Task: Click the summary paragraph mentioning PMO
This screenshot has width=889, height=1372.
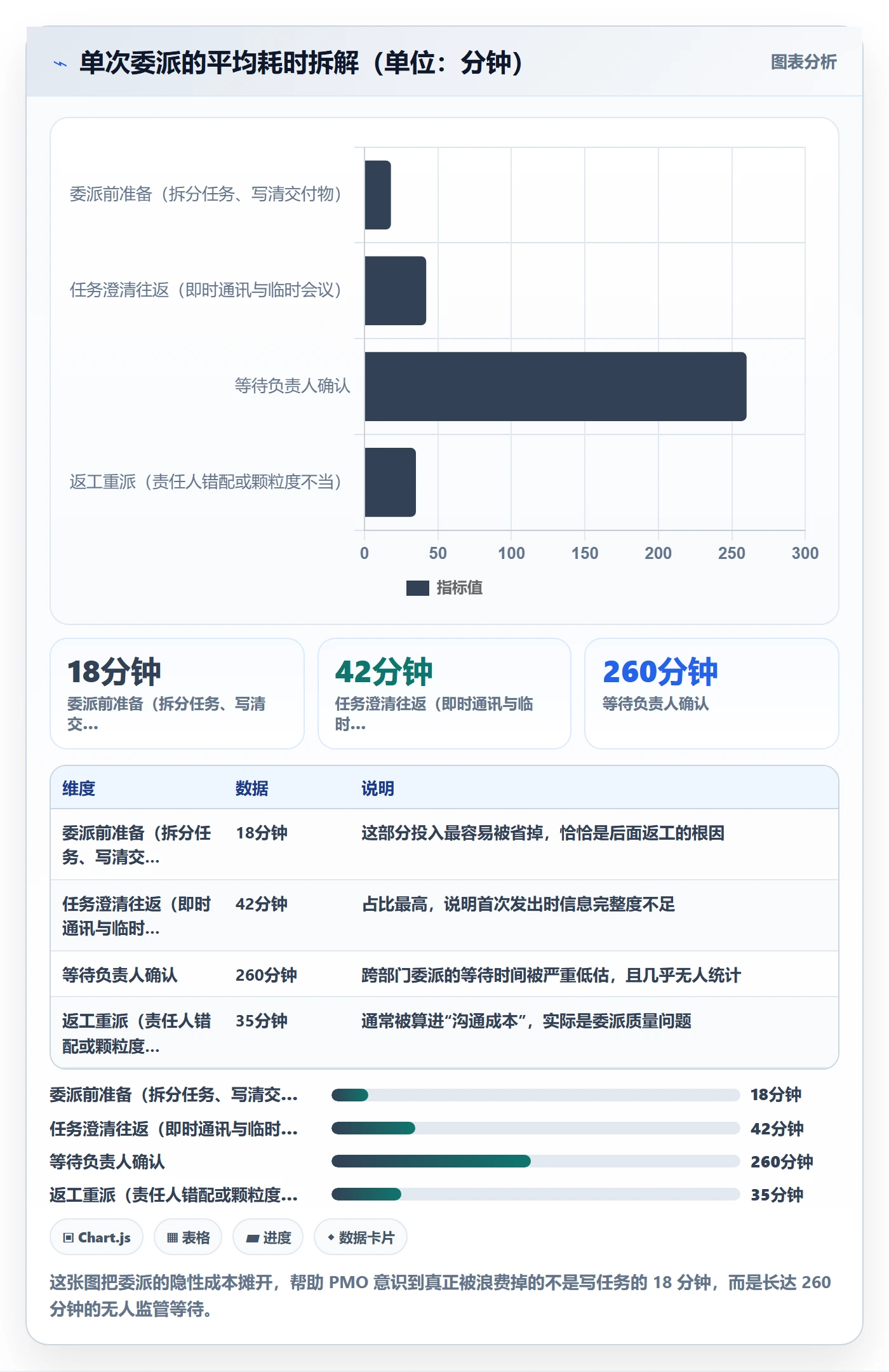Action: tap(440, 1296)
